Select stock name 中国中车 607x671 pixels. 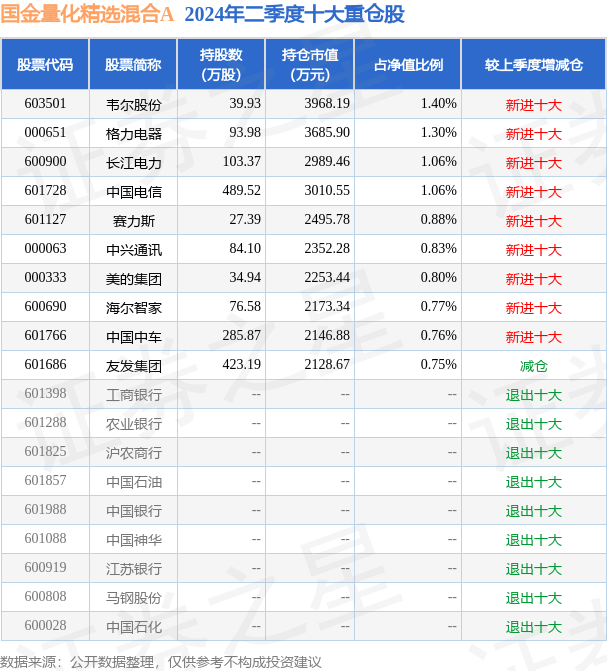pyautogui.click(x=134, y=337)
